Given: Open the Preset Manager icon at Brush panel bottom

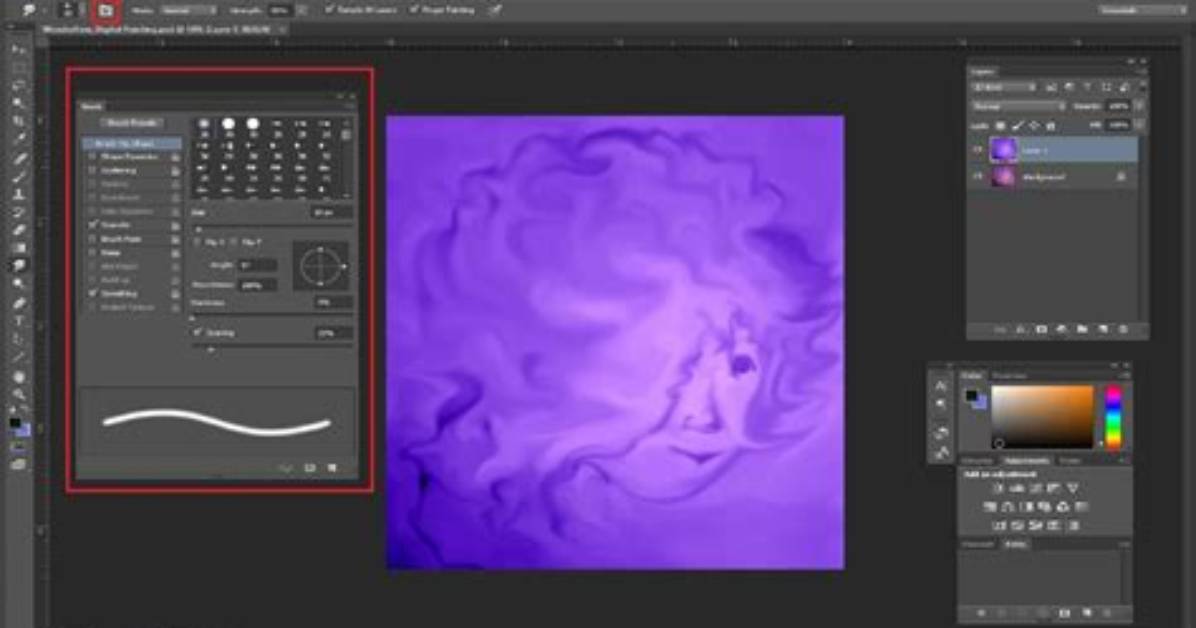Looking at the screenshot, I should 310,468.
